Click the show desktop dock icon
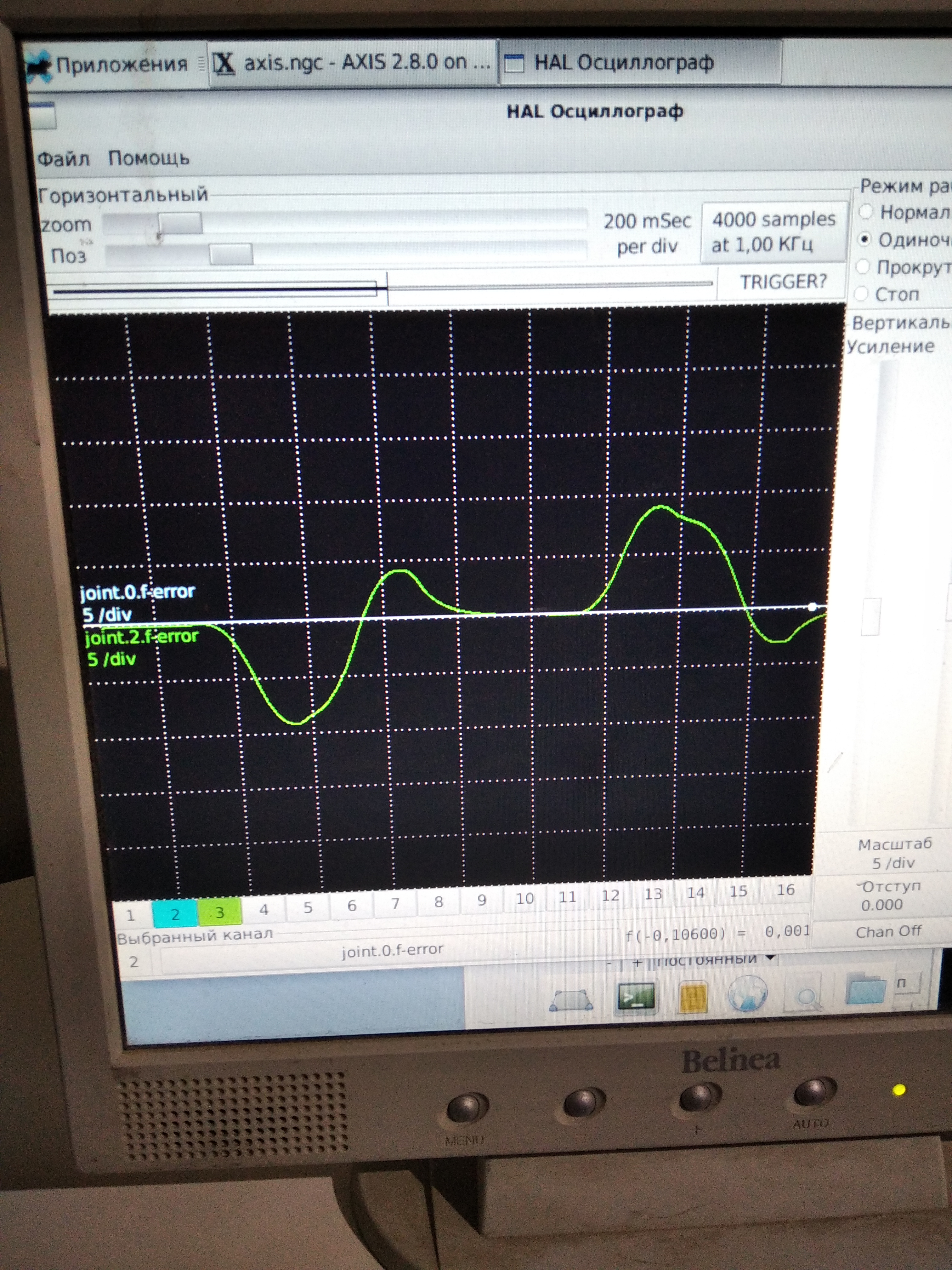Image resolution: width=952 pixels, height=1270 pixels. click(x=571, y=1001)
